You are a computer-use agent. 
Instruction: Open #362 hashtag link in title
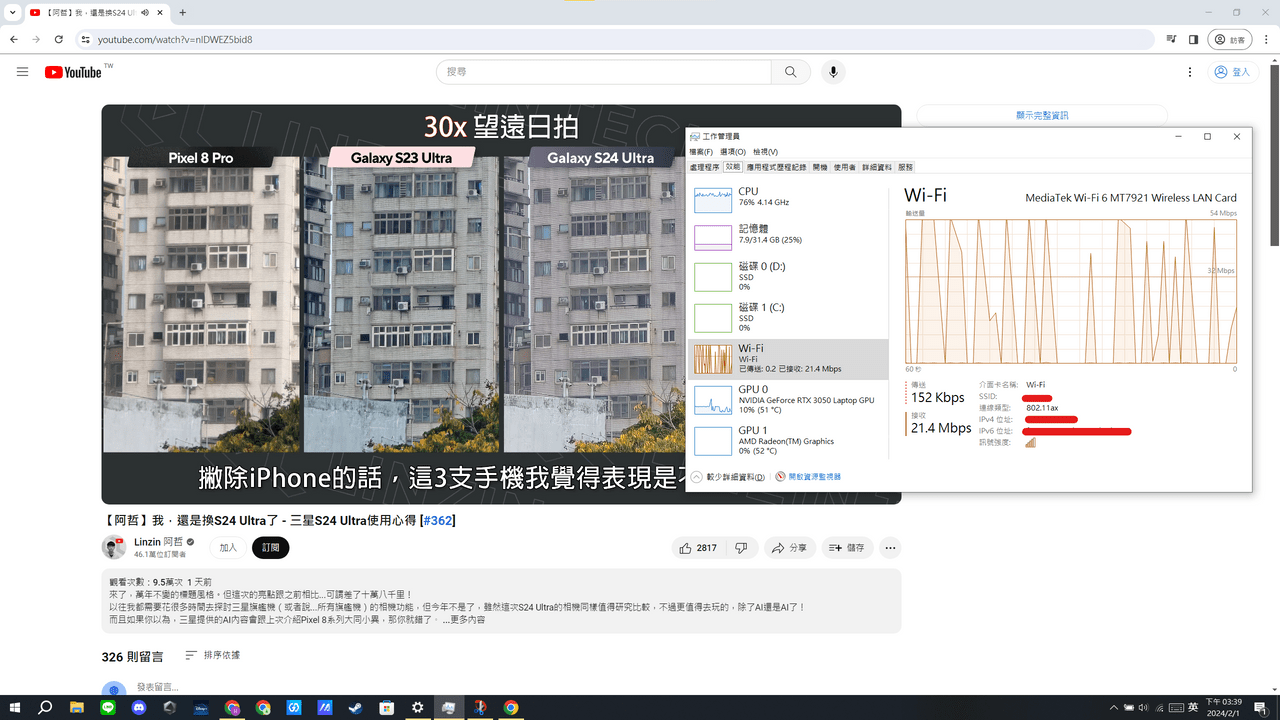pos(438,521)
